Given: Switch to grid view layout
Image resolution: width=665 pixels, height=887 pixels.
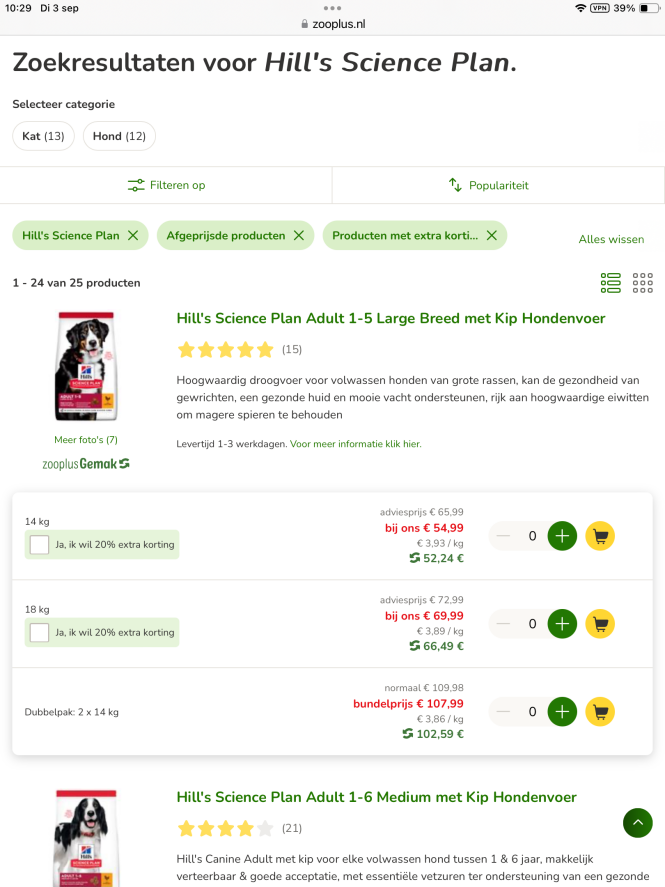Looking at the screenshot, I should tap(643, 283).
